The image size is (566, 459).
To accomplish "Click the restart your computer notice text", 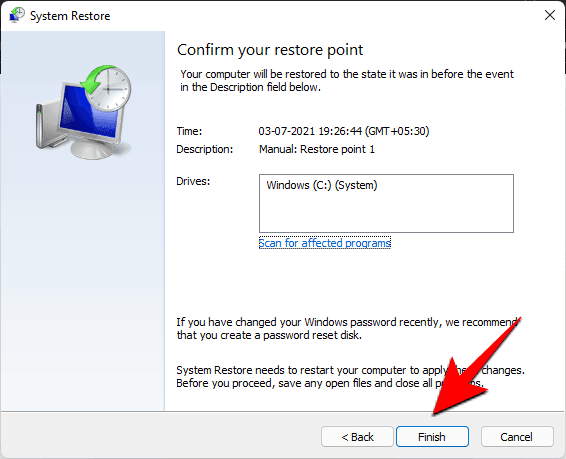I will pyautogui.click(x=350, y=376).
